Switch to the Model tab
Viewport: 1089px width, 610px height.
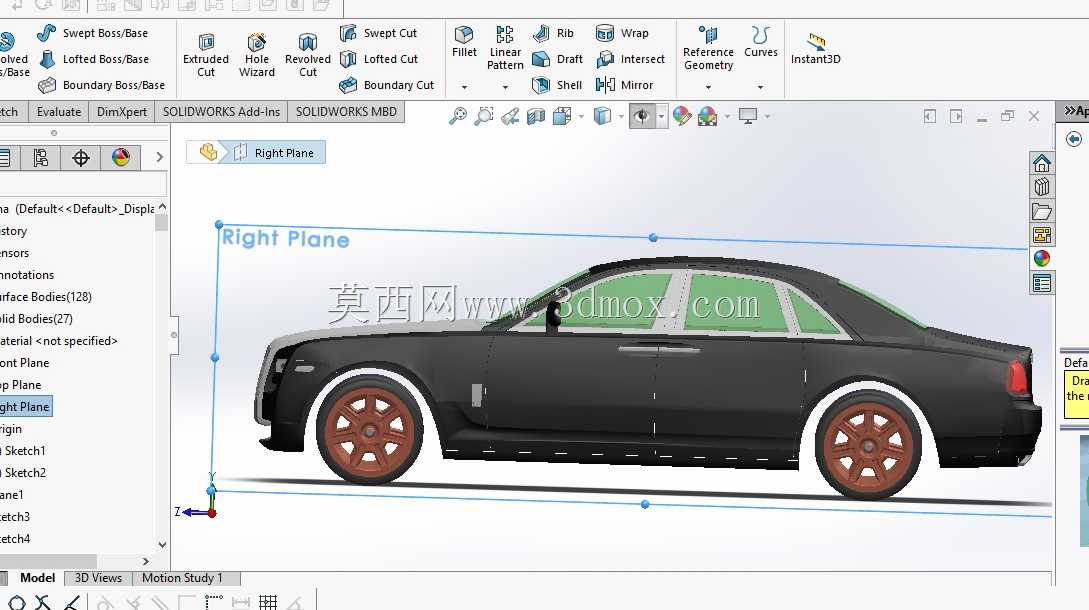[37, 578]
